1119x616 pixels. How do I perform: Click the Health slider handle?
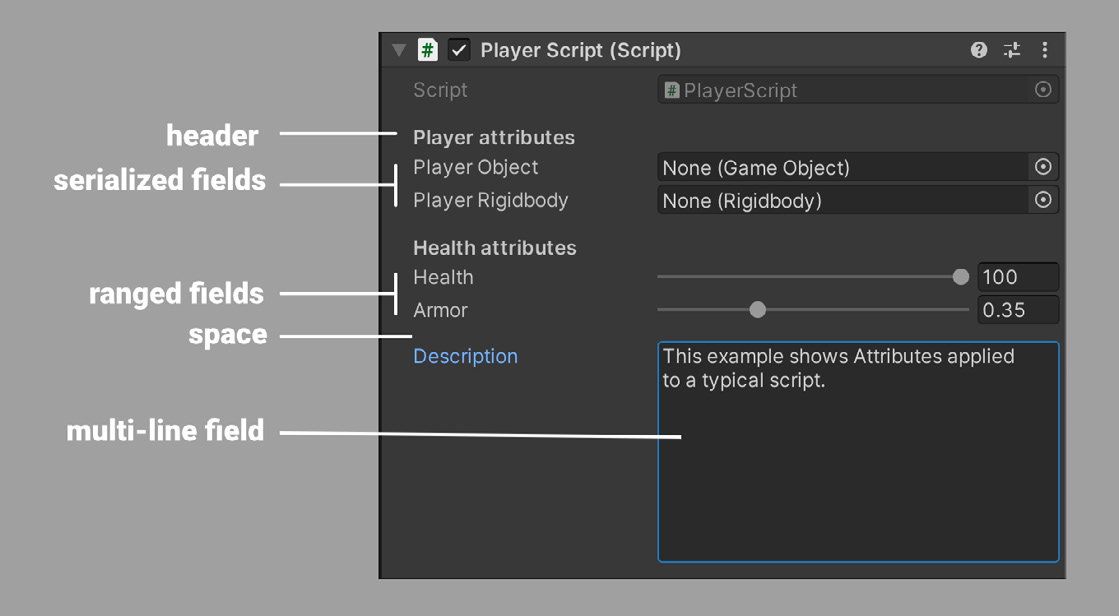click(961, 277)
